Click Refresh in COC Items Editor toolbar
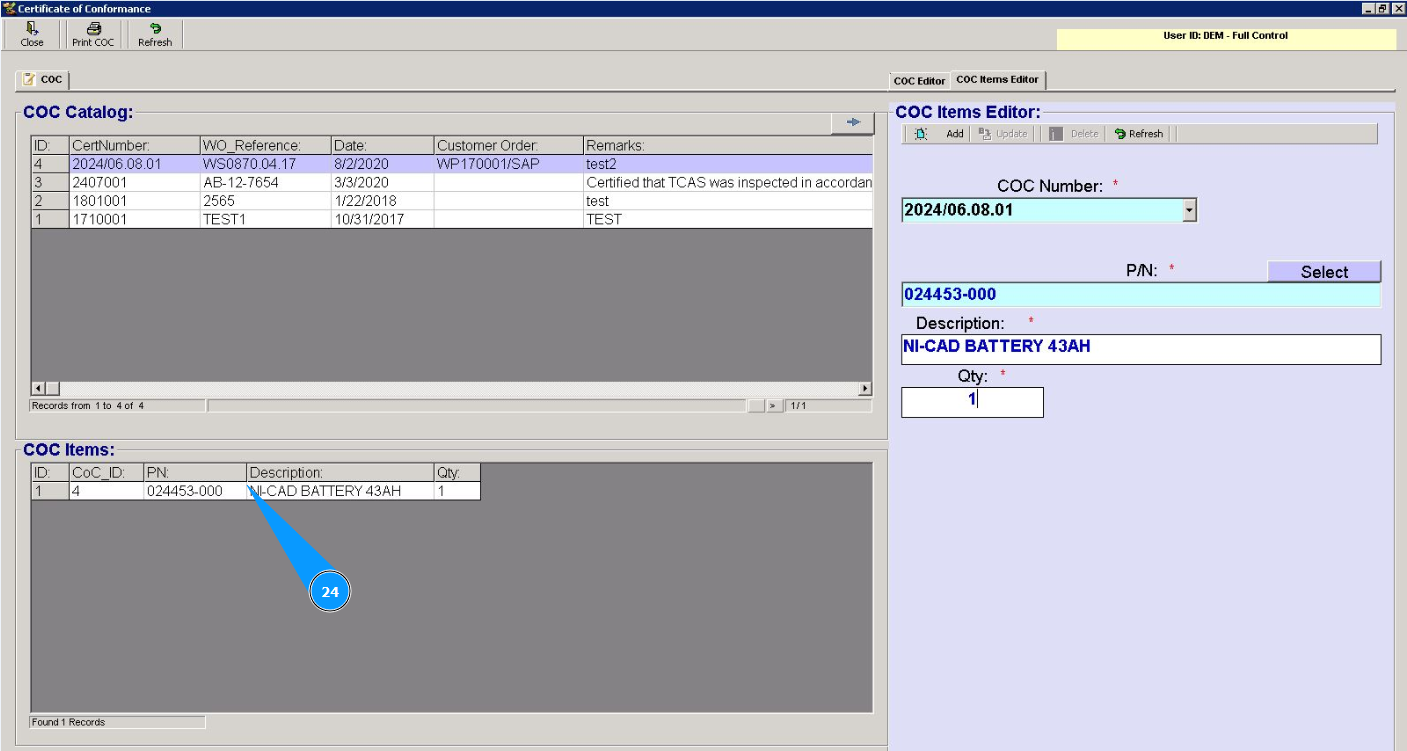The image size is (1407, 751). [1139, 134]
